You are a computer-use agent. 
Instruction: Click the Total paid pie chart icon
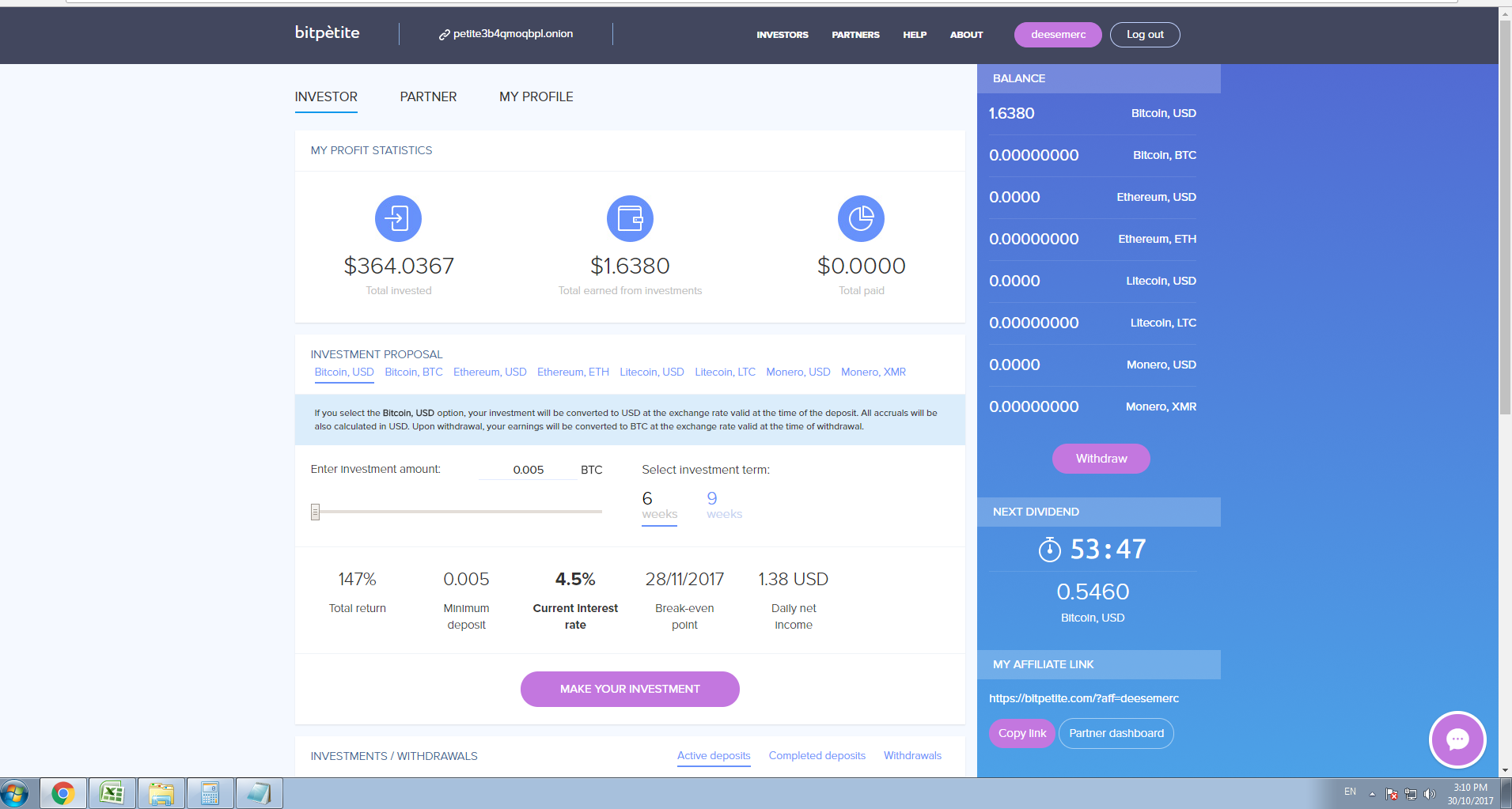coord(861,218)
